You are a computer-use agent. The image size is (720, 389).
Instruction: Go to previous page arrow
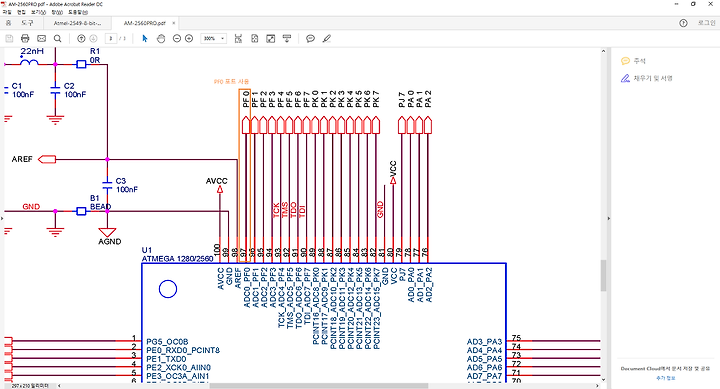tap(81, 39)
